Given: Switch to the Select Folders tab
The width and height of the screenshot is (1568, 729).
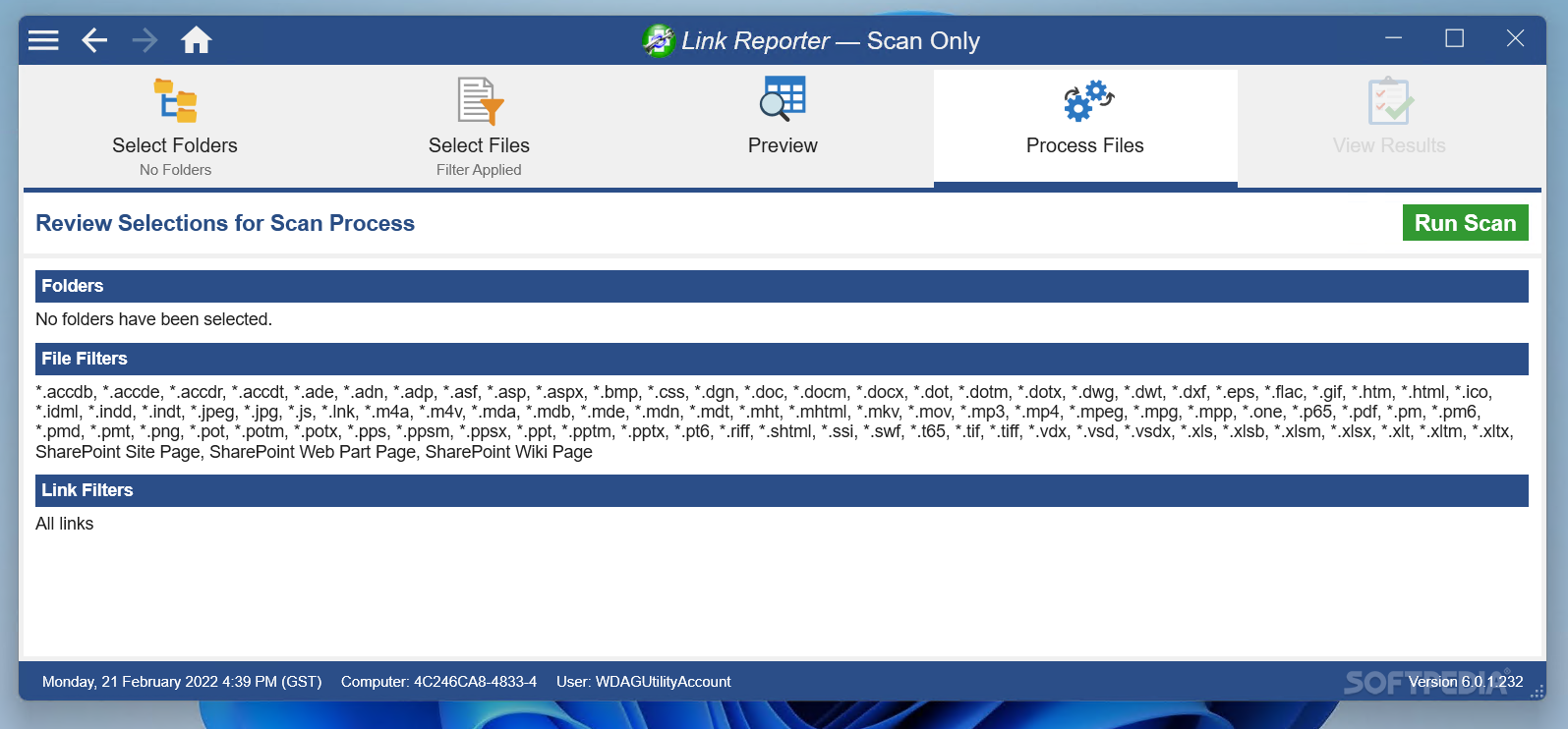Looking at the screenshot, I should pyautogui.click(x=175, y=127).
